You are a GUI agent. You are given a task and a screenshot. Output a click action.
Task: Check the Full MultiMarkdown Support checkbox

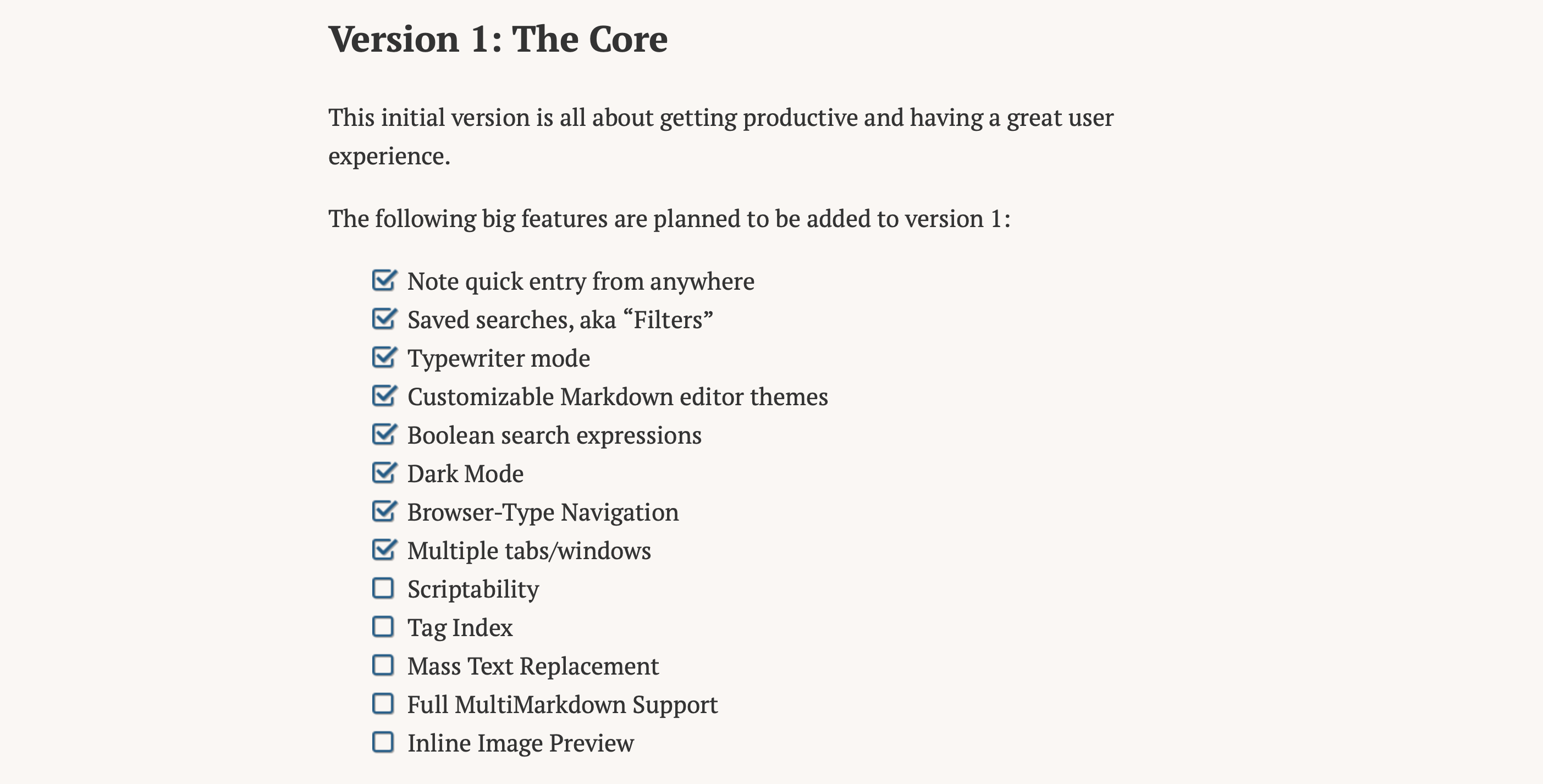tap(383, 704)
